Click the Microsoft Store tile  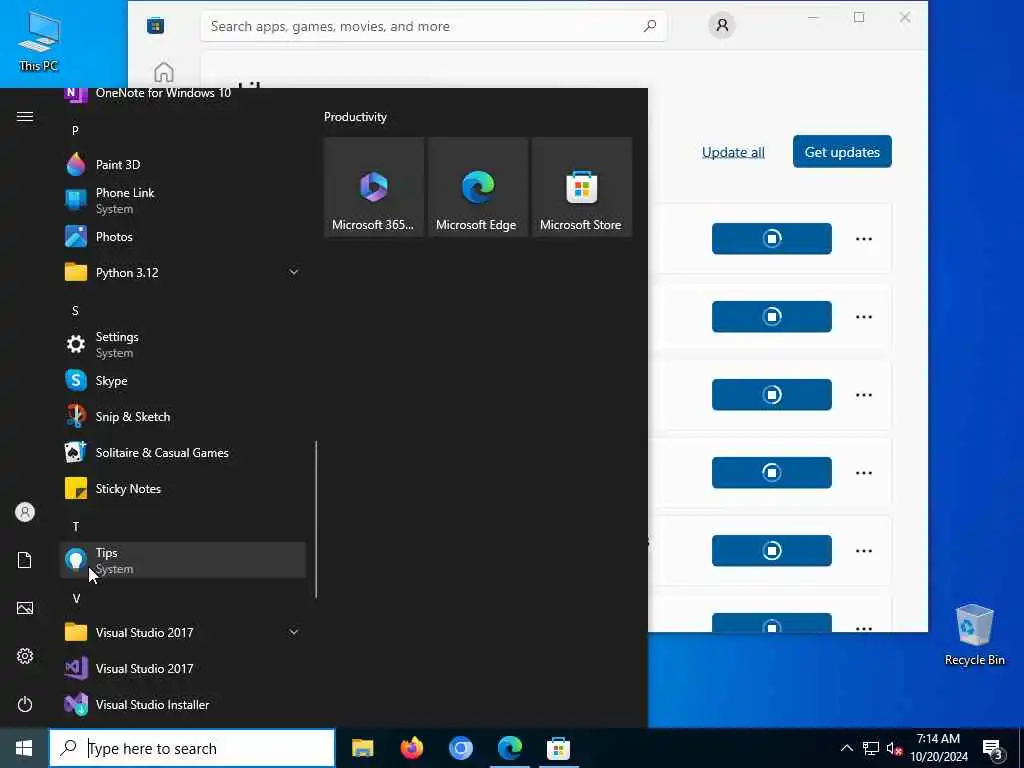tap(581, 187)
